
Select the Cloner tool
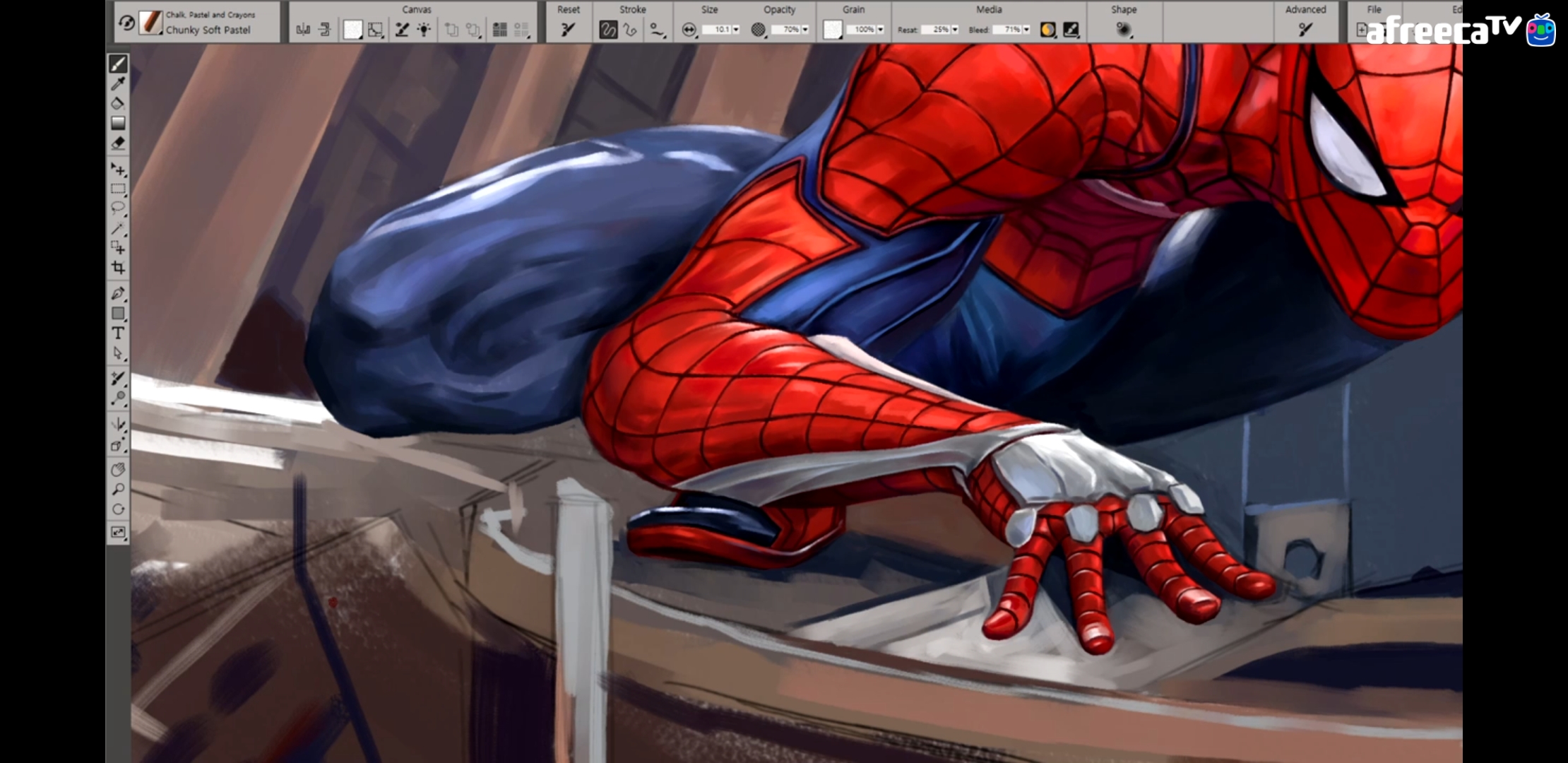[118, 379]
